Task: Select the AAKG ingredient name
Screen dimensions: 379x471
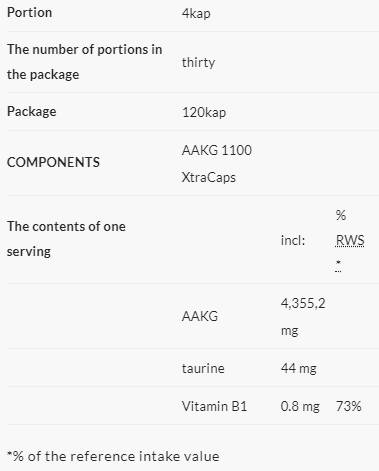Action: (x=200, y=316)
